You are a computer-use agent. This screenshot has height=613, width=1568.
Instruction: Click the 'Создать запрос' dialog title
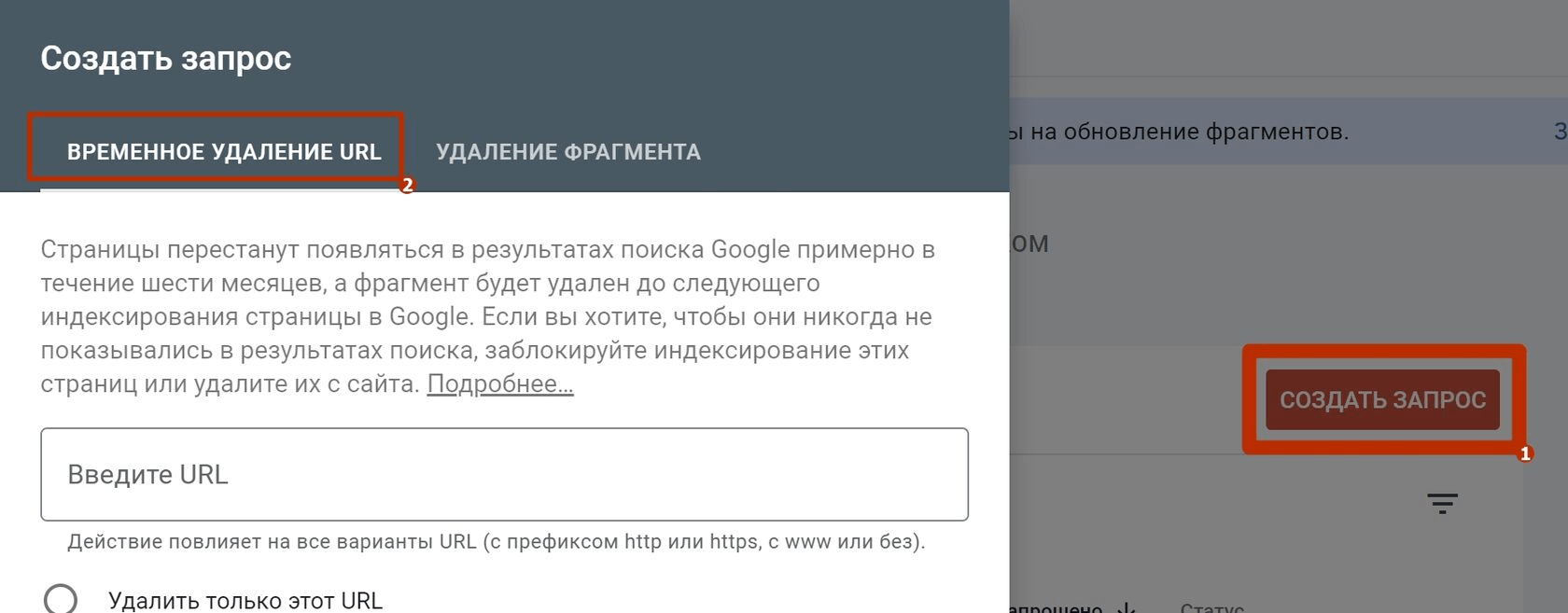(x=166, y=58)
